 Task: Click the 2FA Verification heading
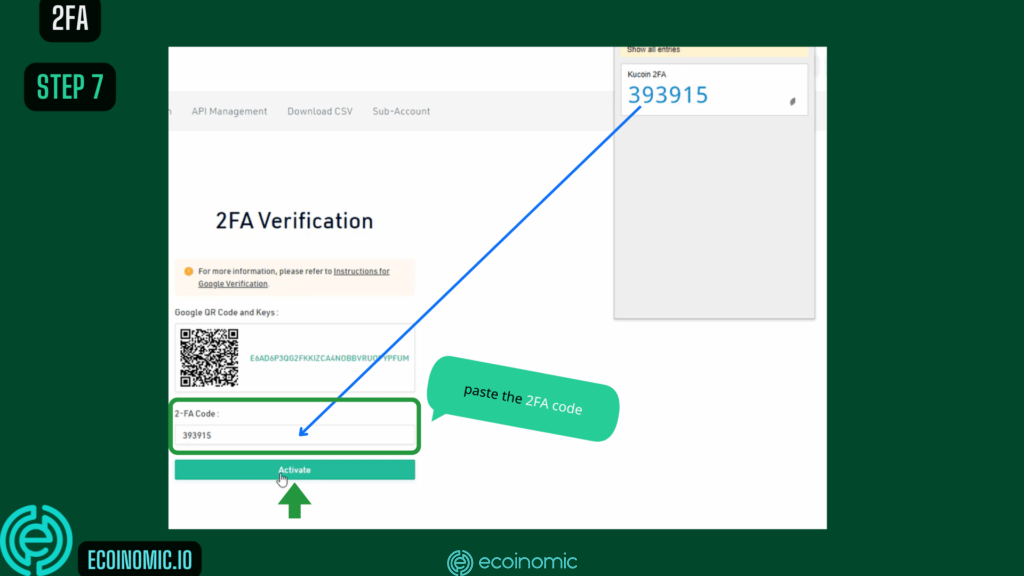295,221
